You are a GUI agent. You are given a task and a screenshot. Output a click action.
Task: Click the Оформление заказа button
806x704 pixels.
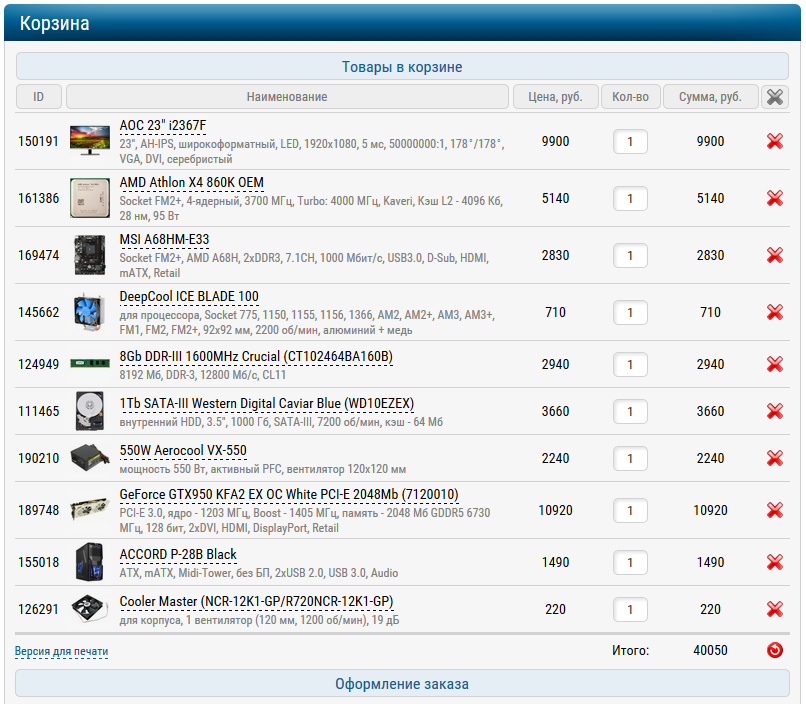402,684
